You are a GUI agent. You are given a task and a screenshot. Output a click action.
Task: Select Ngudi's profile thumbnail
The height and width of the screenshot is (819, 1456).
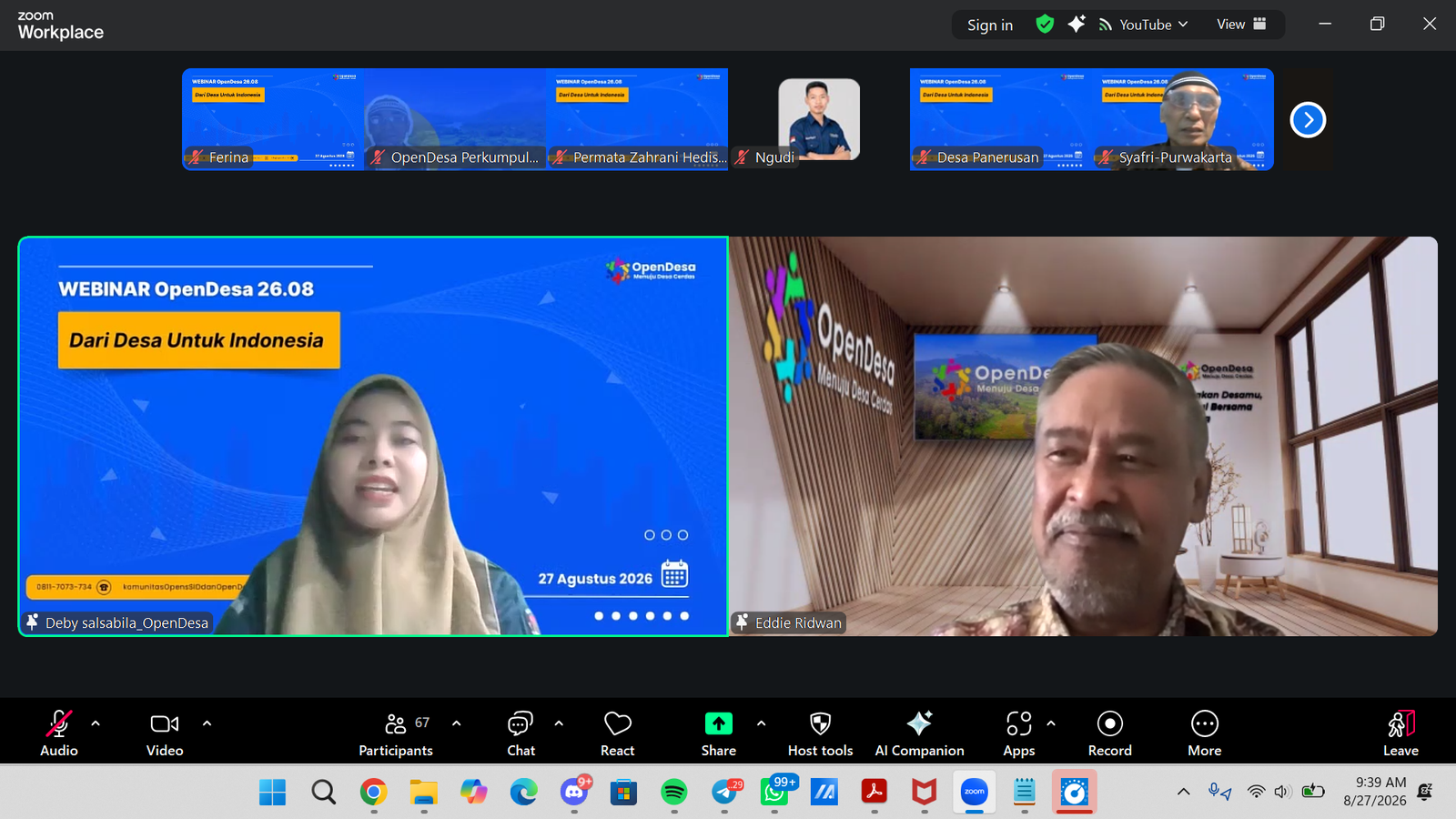[x=819, y=119]
